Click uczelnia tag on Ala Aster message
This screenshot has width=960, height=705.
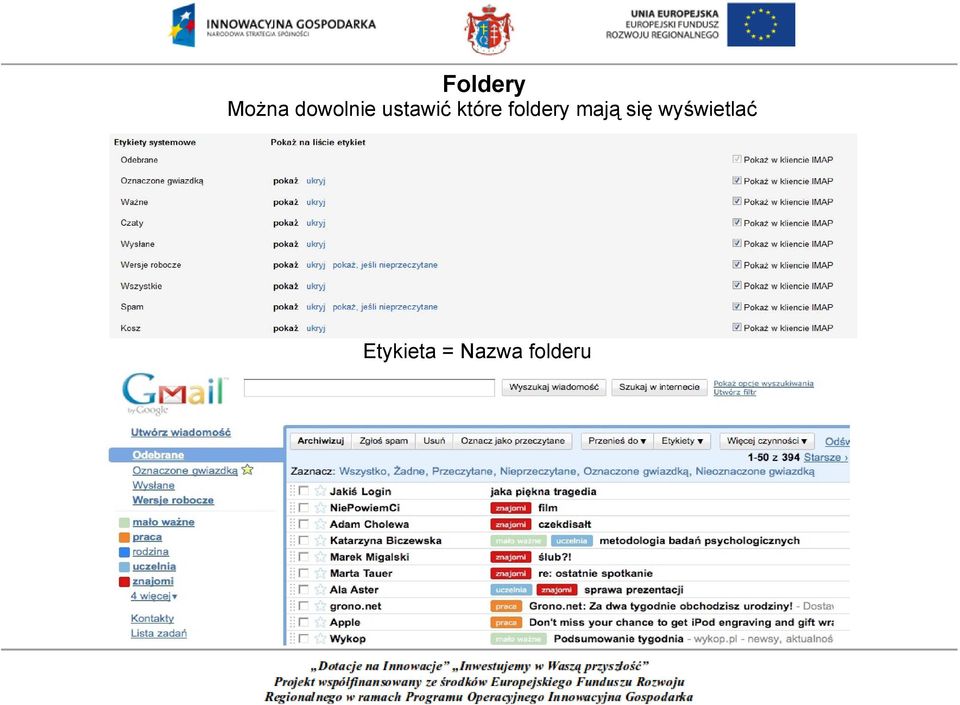[x=511, y=590]
